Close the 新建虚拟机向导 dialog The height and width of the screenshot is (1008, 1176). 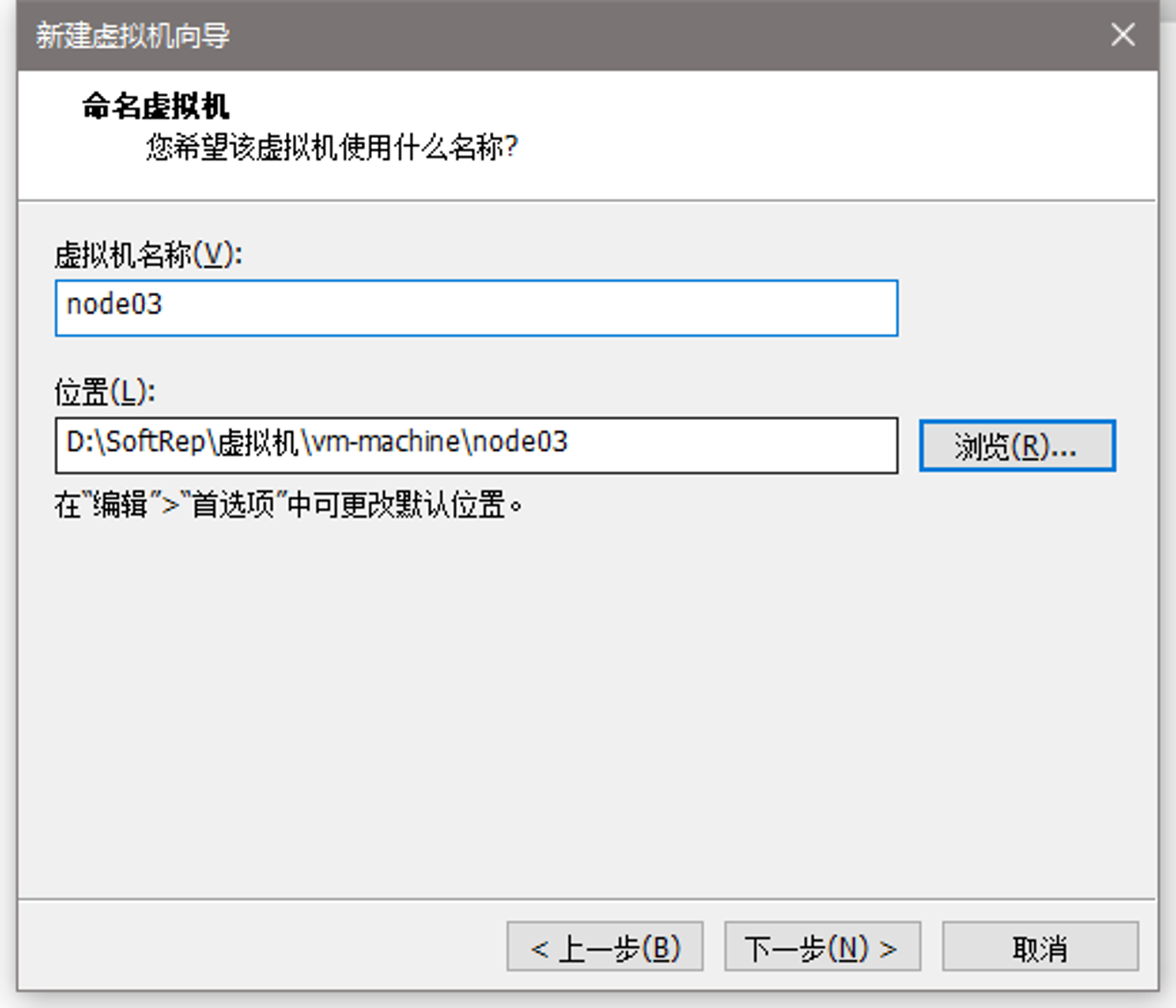point(1122,35)
